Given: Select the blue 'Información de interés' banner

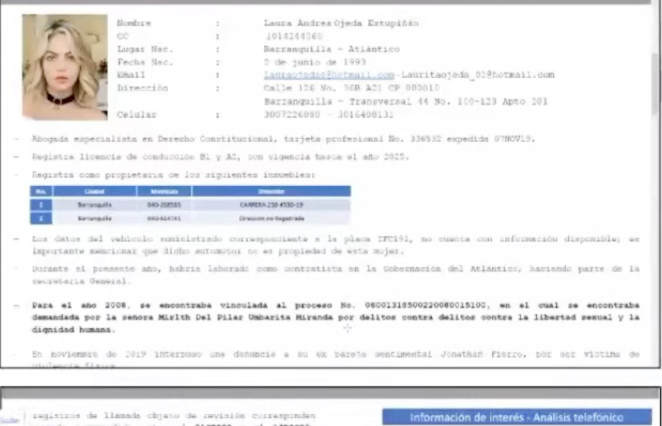Looking at the screenshot, I should [517, 416].
